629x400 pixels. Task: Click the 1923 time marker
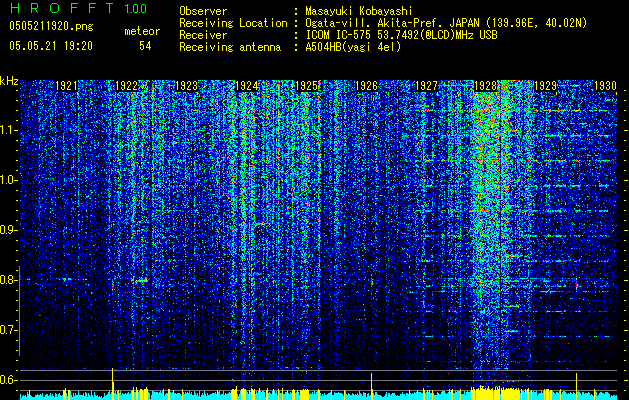(x=187, y=86)
